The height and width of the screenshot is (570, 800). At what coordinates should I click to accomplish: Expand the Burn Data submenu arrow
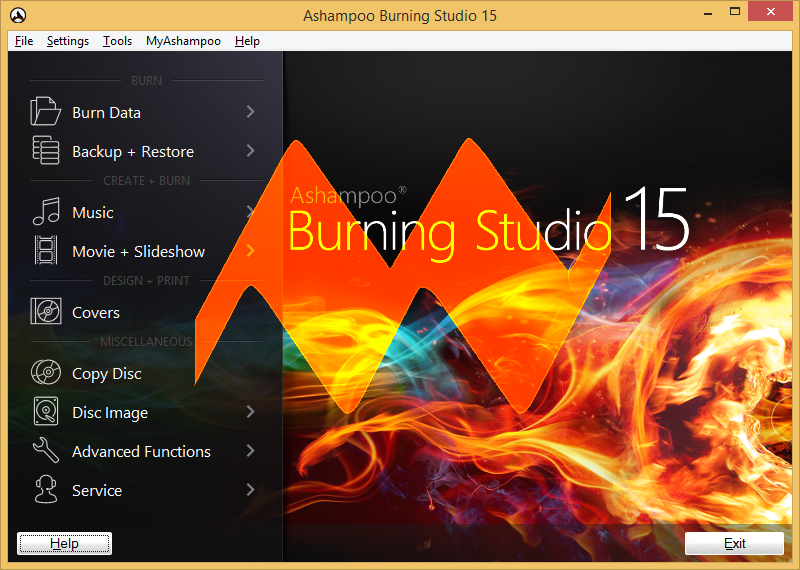coord(251,112)
